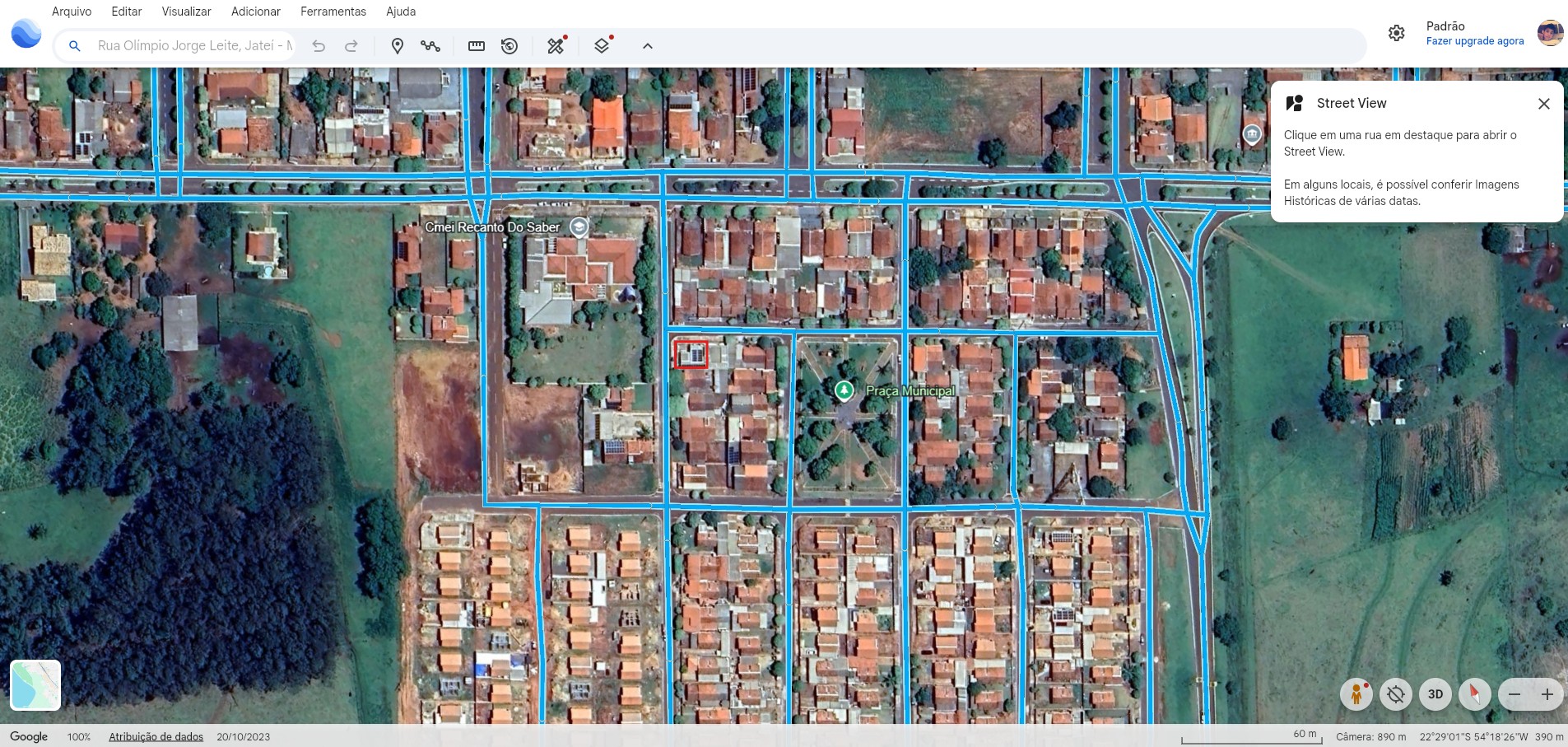Click the compass to reset north
Screen dimensions: 1568x747
point(1474,694)
